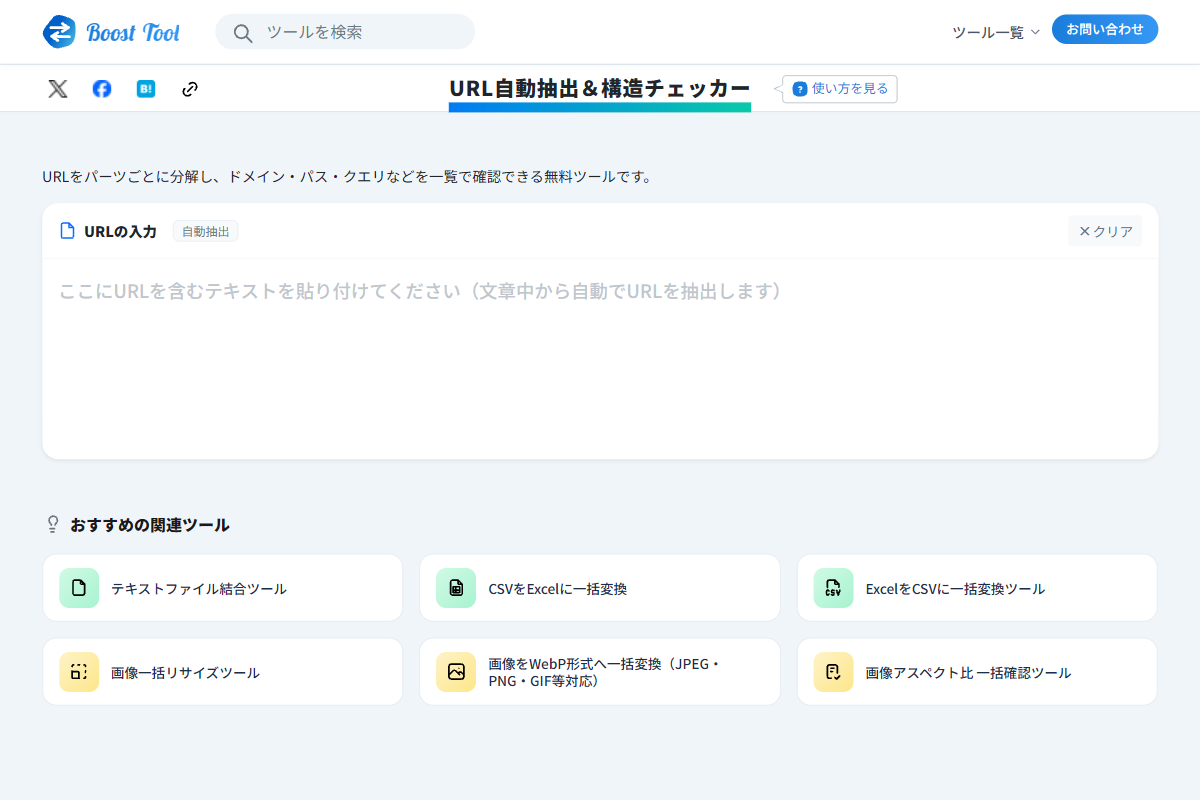Click the question mark help icon
The width and height of the screenshot is (1200, 800).
pos(800,89)
